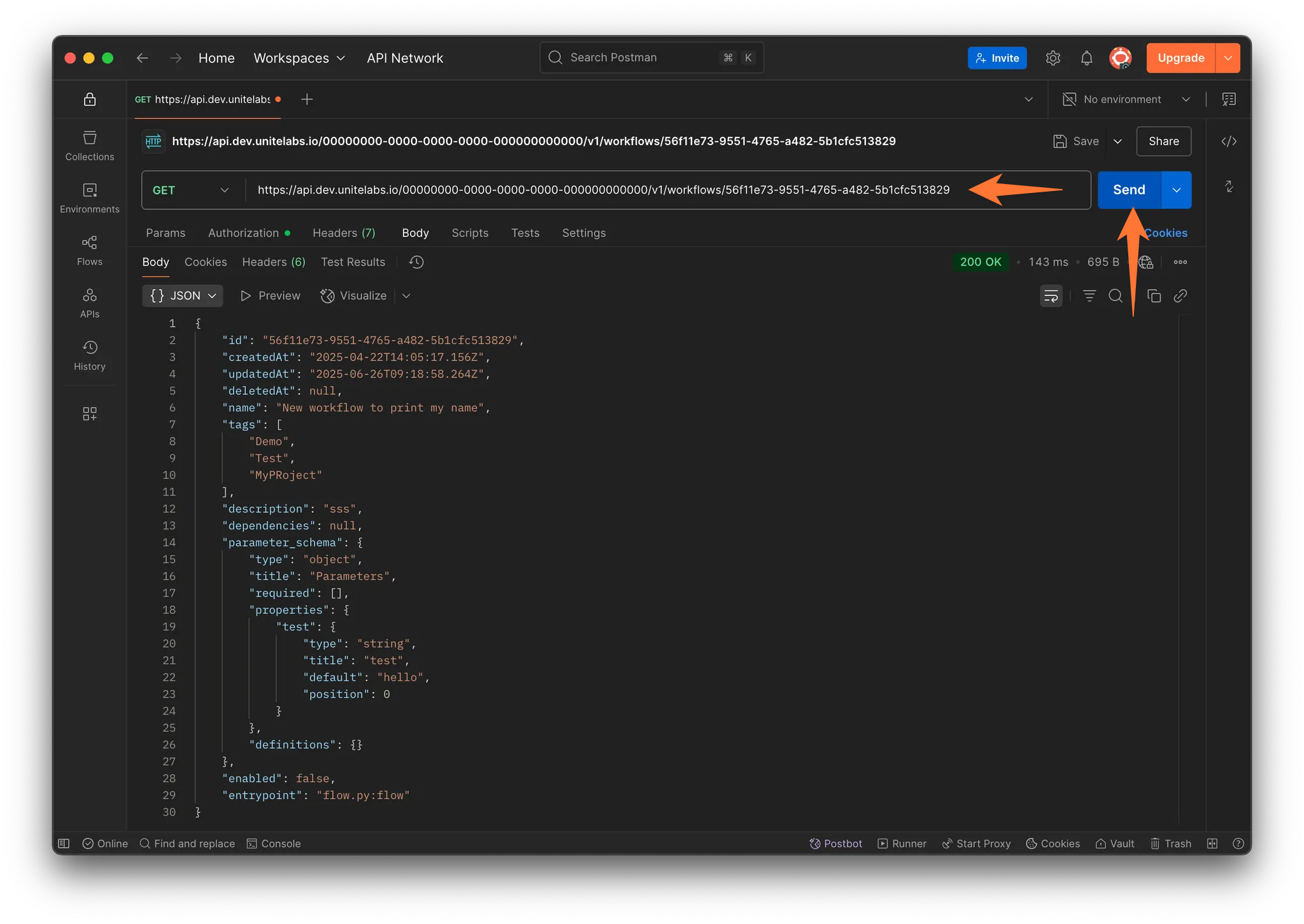Open the HTTP method GET dropdown
This screenshot has height=924, width=1304.
(190, 190)
